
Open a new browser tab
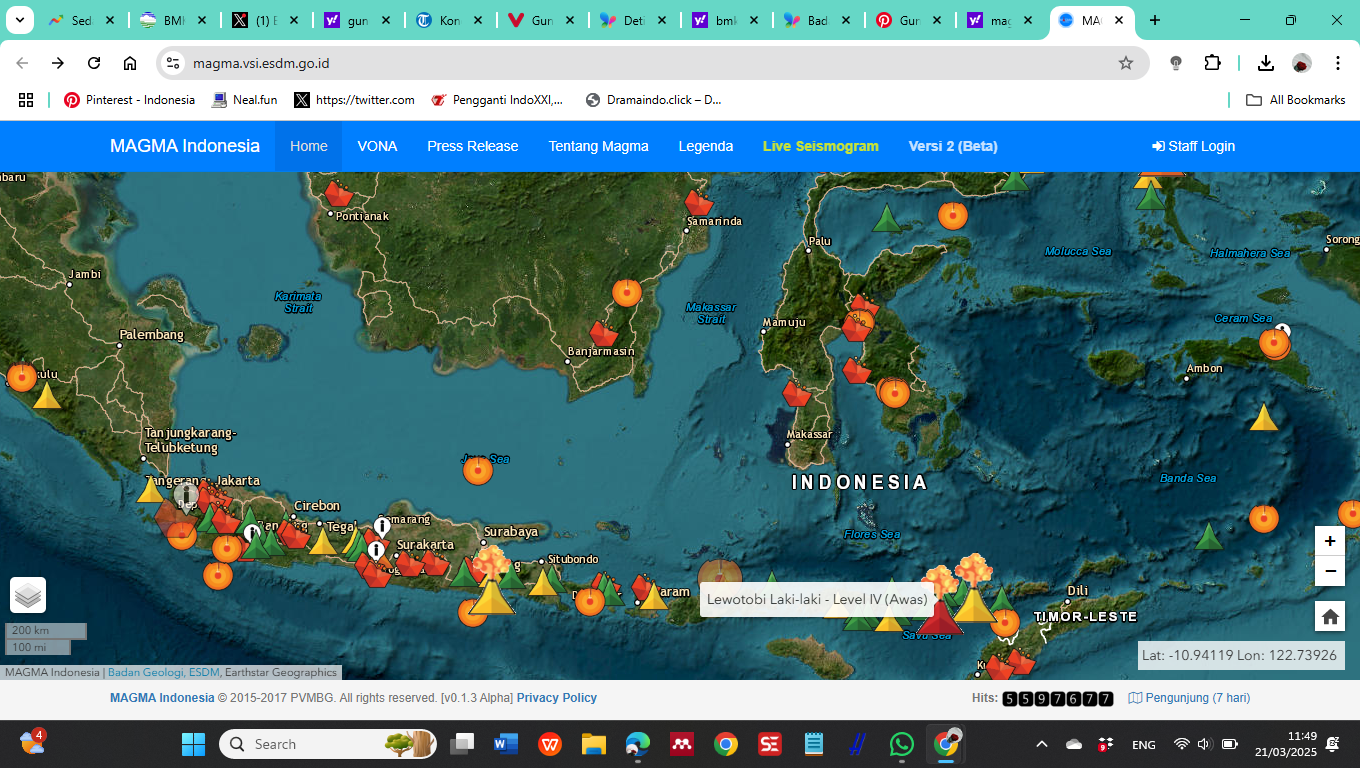click(1155, 20)
